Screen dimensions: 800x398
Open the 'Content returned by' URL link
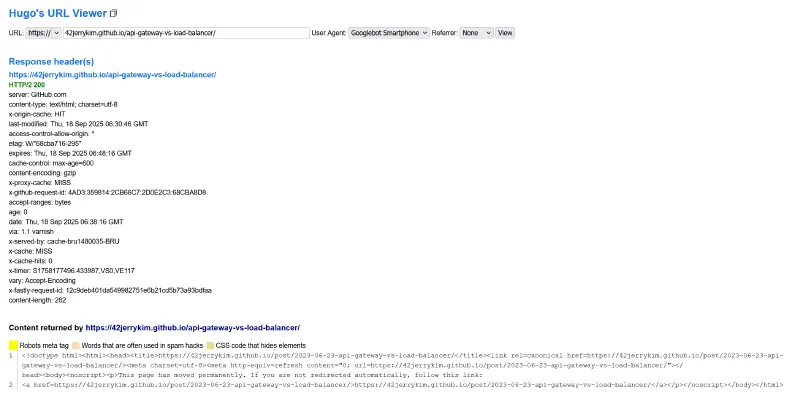coord(192,328)
